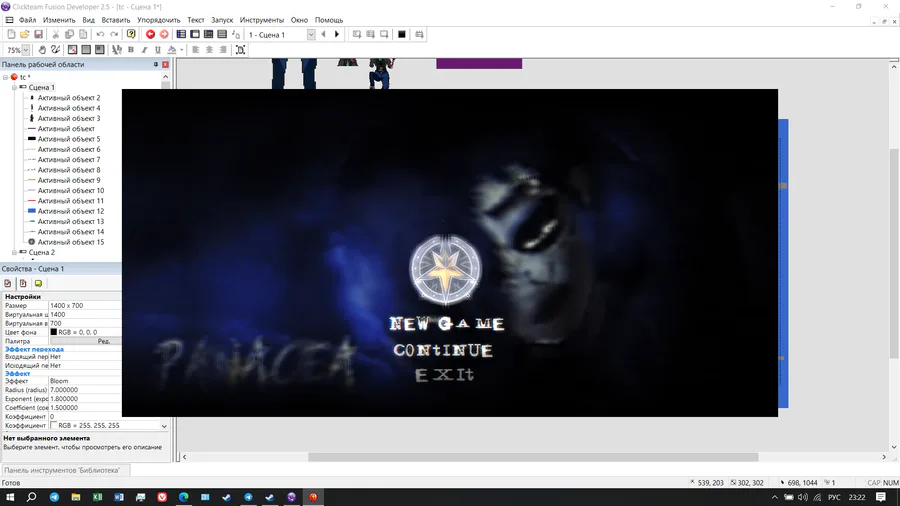Open the 75% zoom dropdown
This screenshot has height=506, width=900.
[x=26, y=50]
